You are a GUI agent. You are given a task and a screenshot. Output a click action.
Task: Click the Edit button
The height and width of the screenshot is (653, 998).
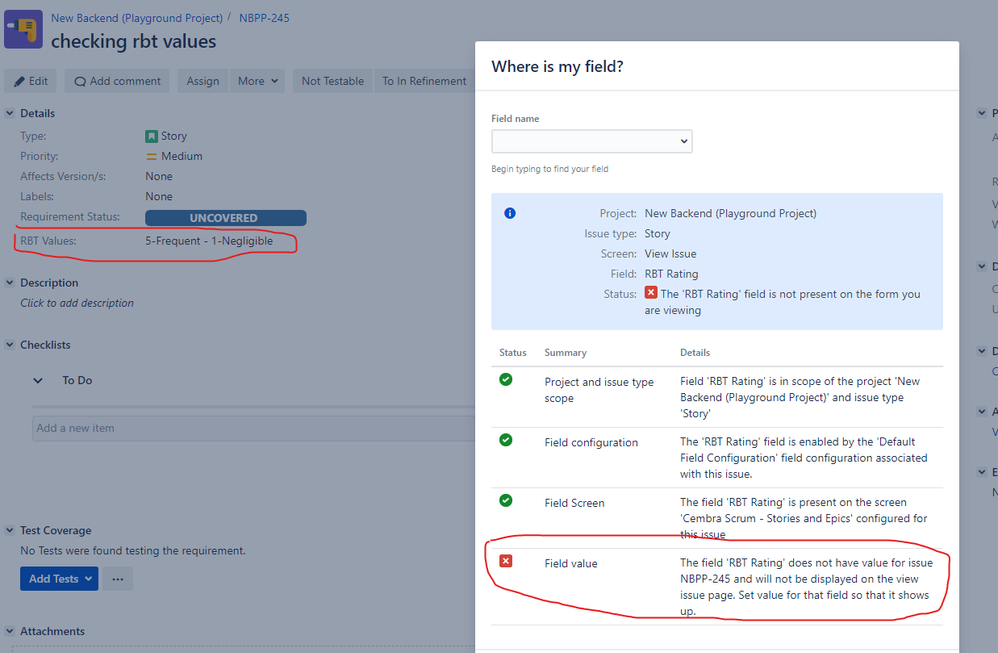[x=31, y=81]
